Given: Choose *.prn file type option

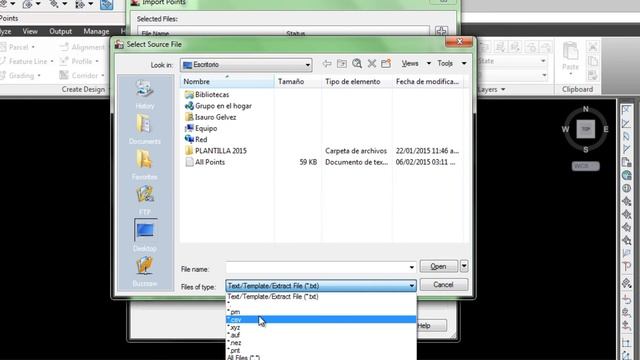Looking at the screenshot, I should click(x=321, y=312).
